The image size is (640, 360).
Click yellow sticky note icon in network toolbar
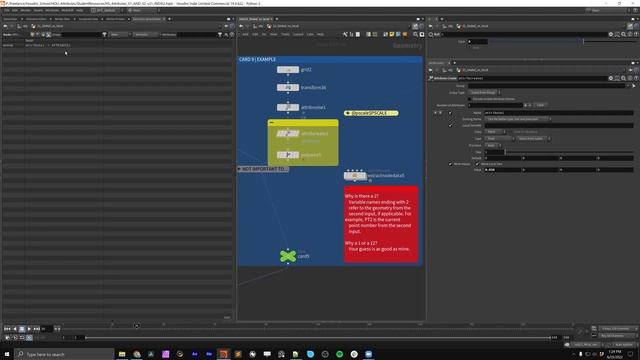(392, 35)
